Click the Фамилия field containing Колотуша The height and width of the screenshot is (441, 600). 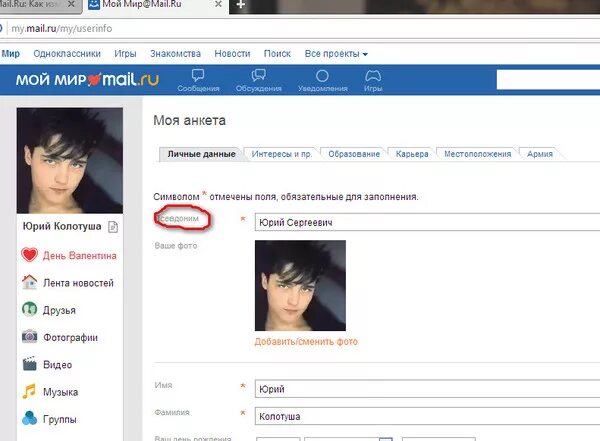pyautogui.click(x=427, y=416)
